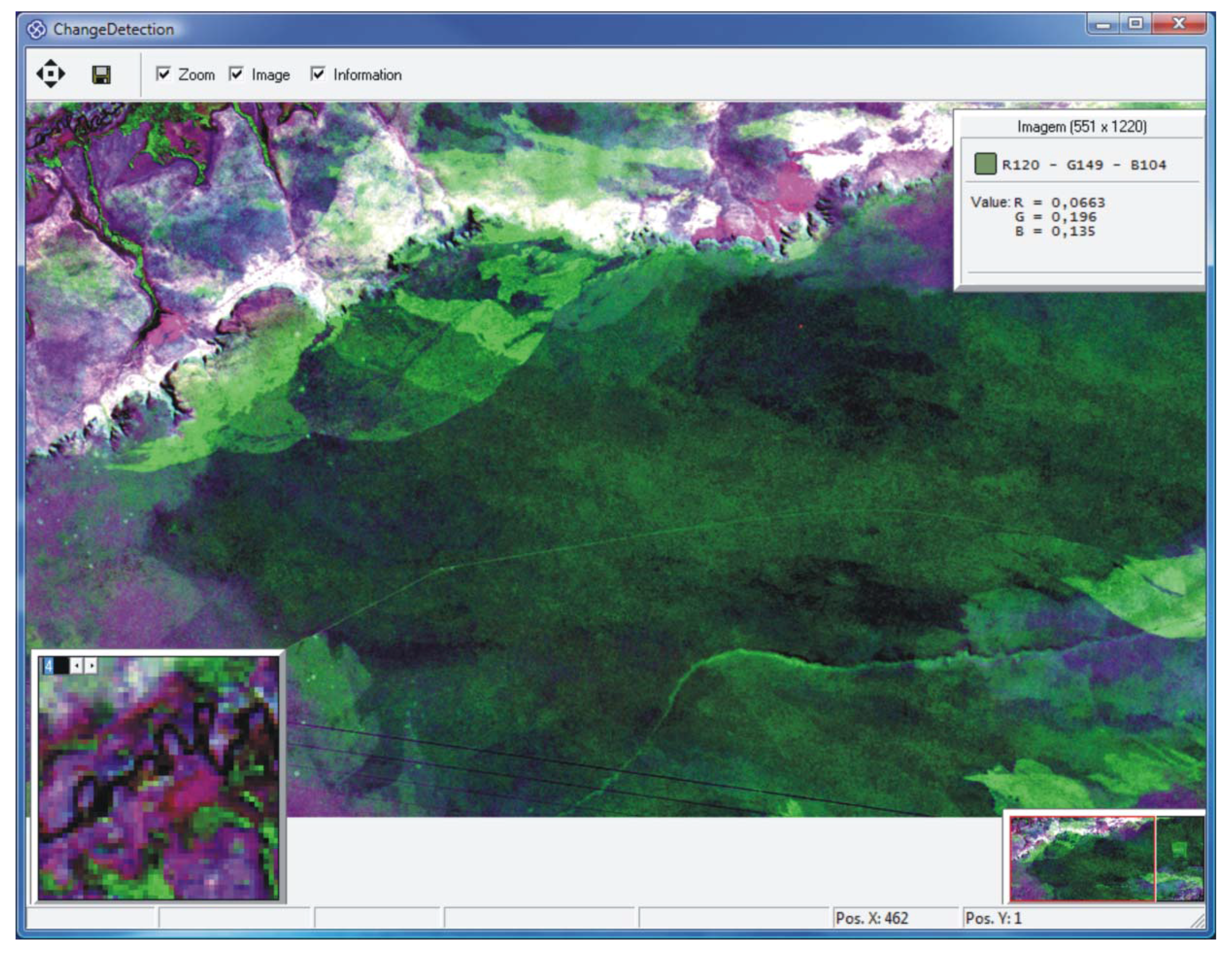Click the save image icon
The image size is (1232, 959).
(102, 74)
